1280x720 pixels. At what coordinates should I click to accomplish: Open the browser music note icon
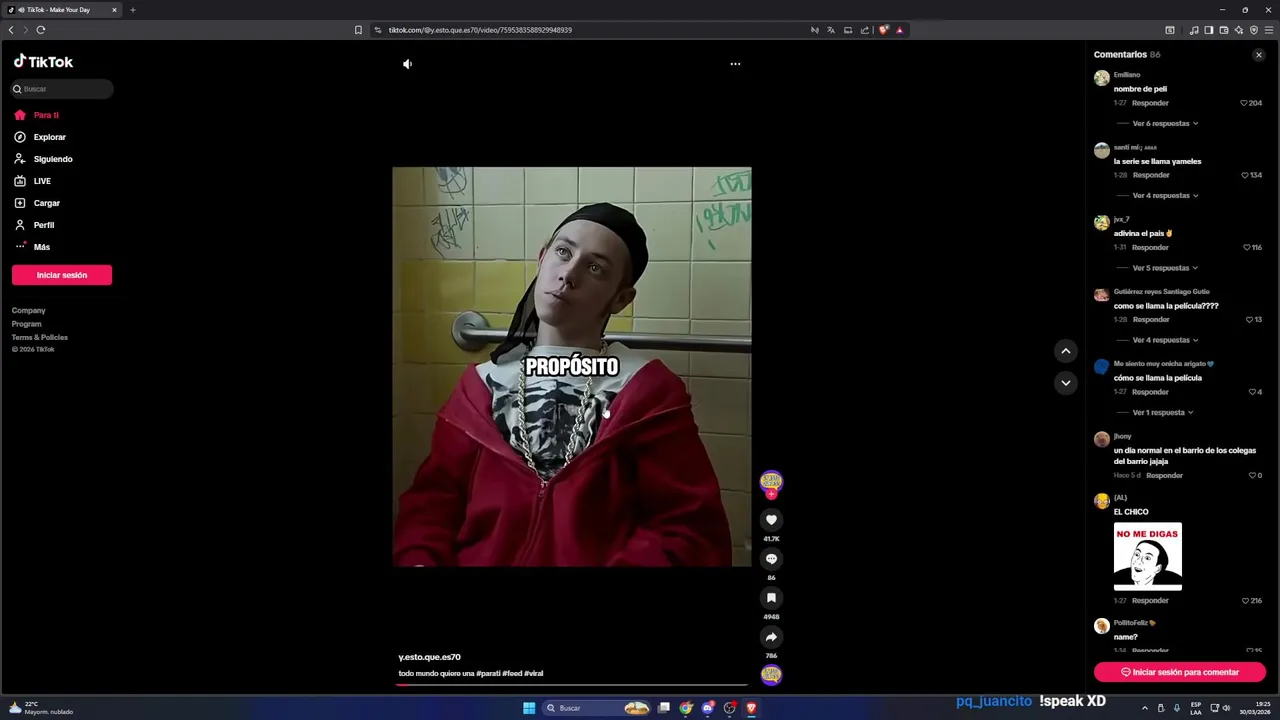(1194, 30)
